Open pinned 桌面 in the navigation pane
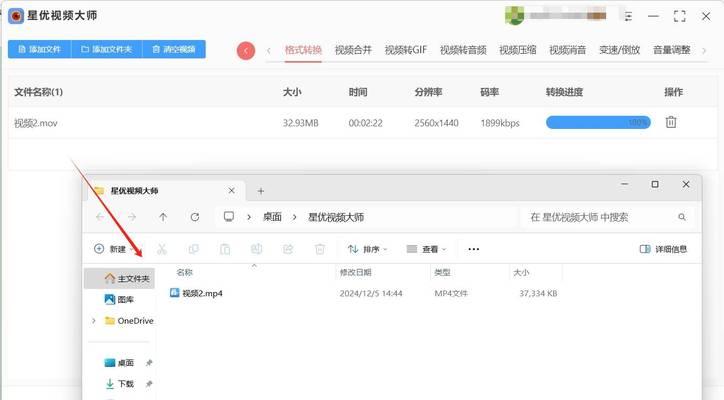Screen dimensions: 724x400 [120, 363]
